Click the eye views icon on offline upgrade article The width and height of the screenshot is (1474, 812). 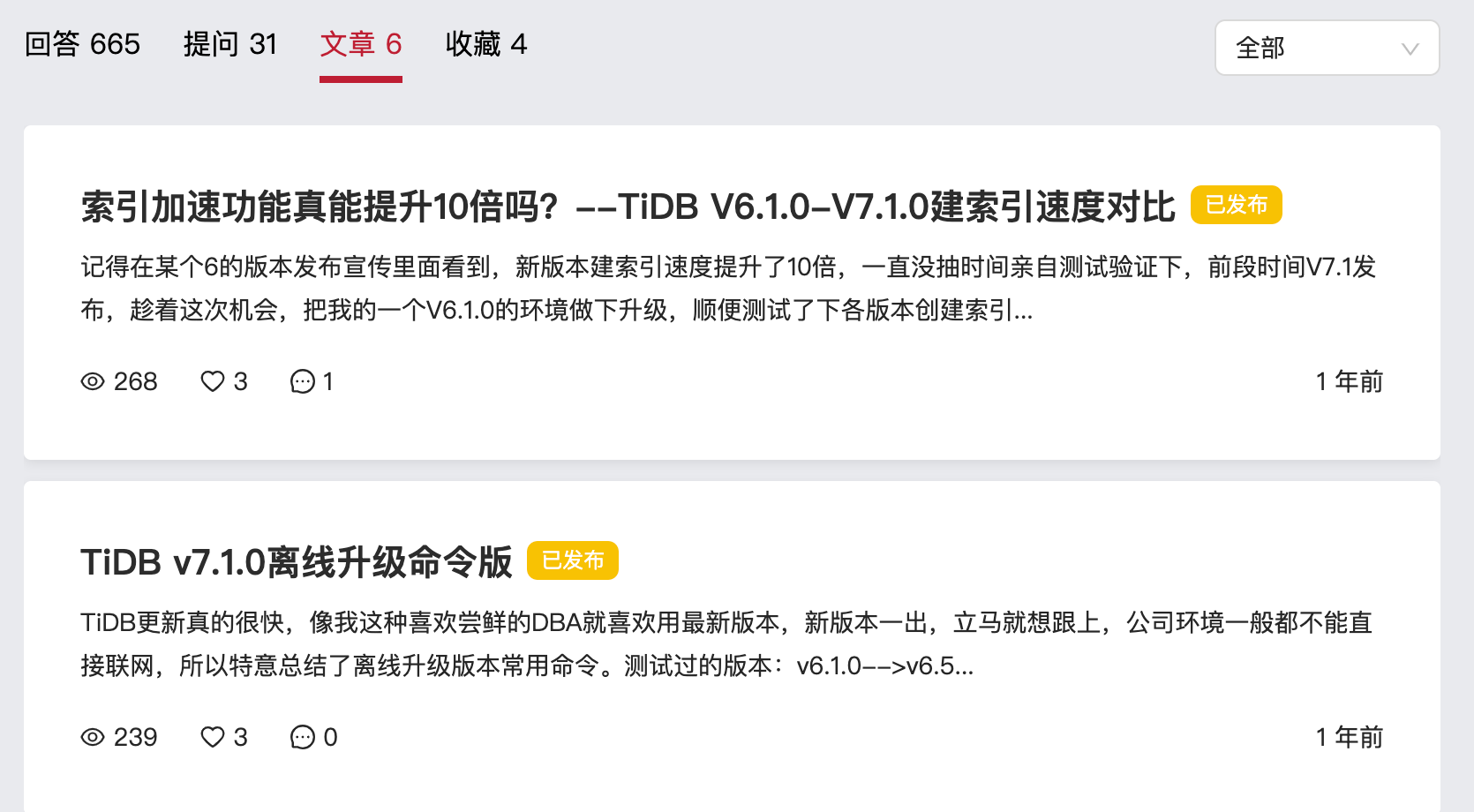[93, 737]
